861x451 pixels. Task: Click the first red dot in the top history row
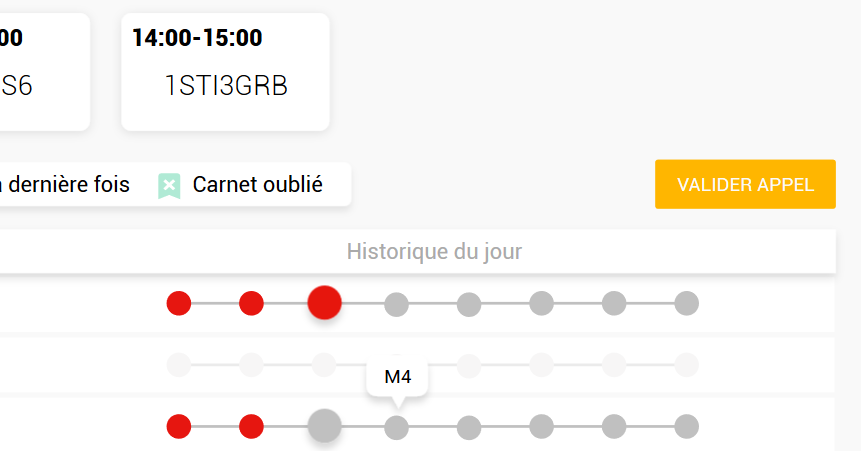(x=179, y=303)
